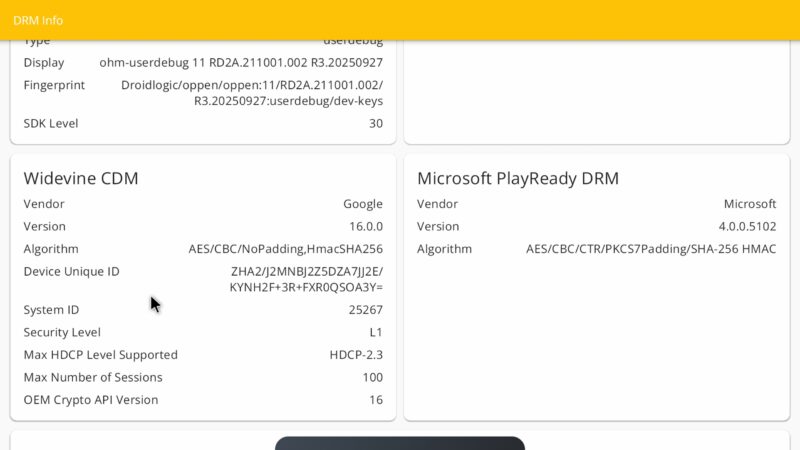Screen dimensions: 800x450
Task: Click Widevine Vendor value Google
Action: (363, 204)
